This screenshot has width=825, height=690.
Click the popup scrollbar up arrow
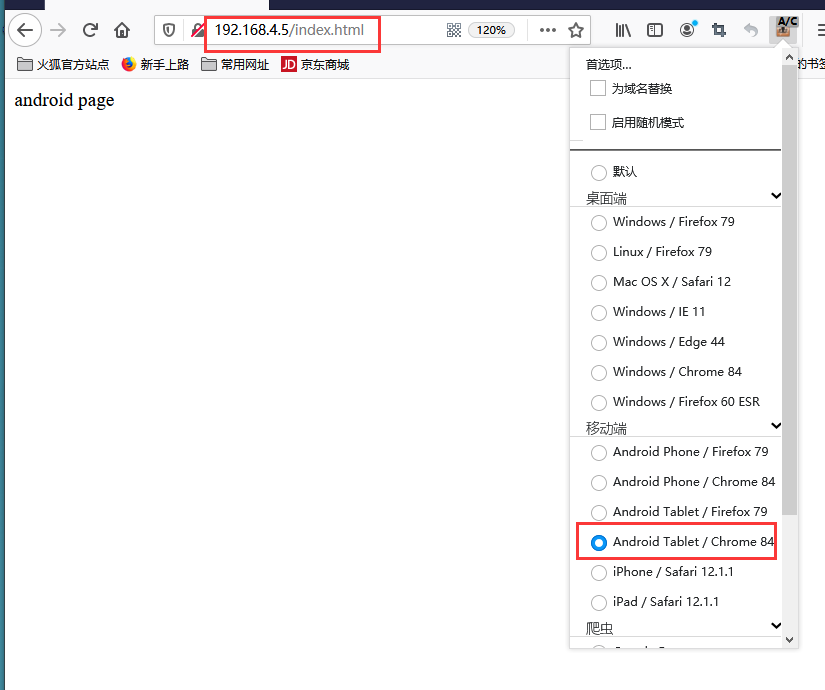click(789, 57)
